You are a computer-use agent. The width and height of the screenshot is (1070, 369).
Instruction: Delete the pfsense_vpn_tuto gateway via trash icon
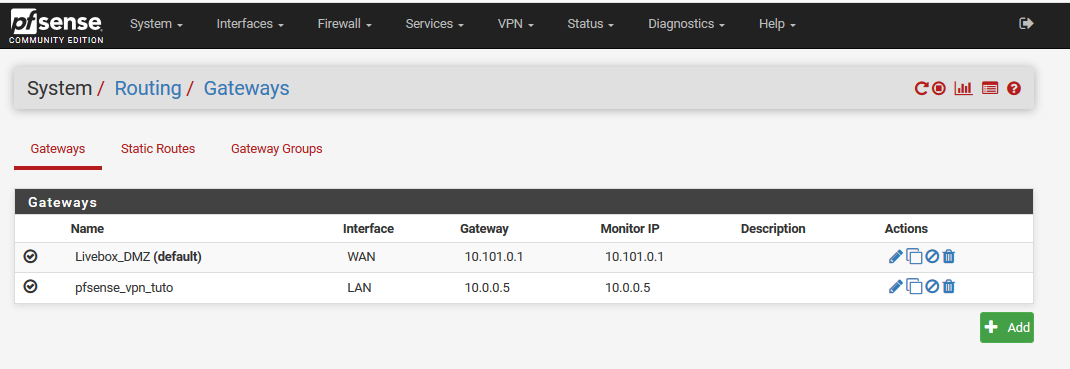[x=949, y=287]
